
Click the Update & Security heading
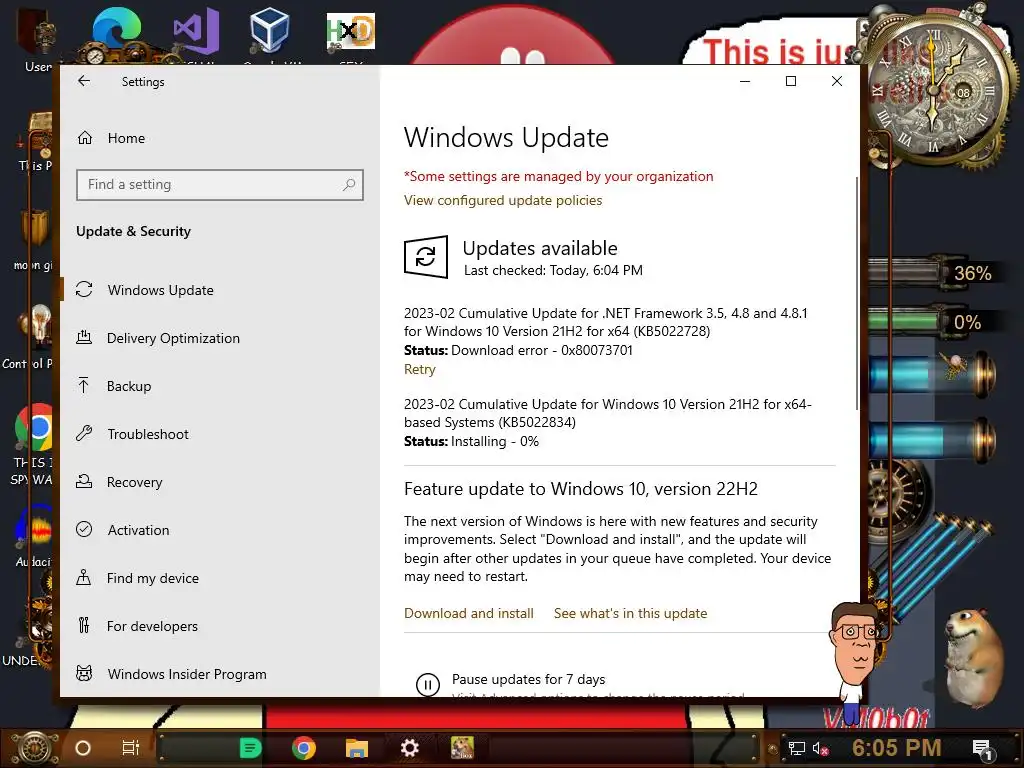133,231
